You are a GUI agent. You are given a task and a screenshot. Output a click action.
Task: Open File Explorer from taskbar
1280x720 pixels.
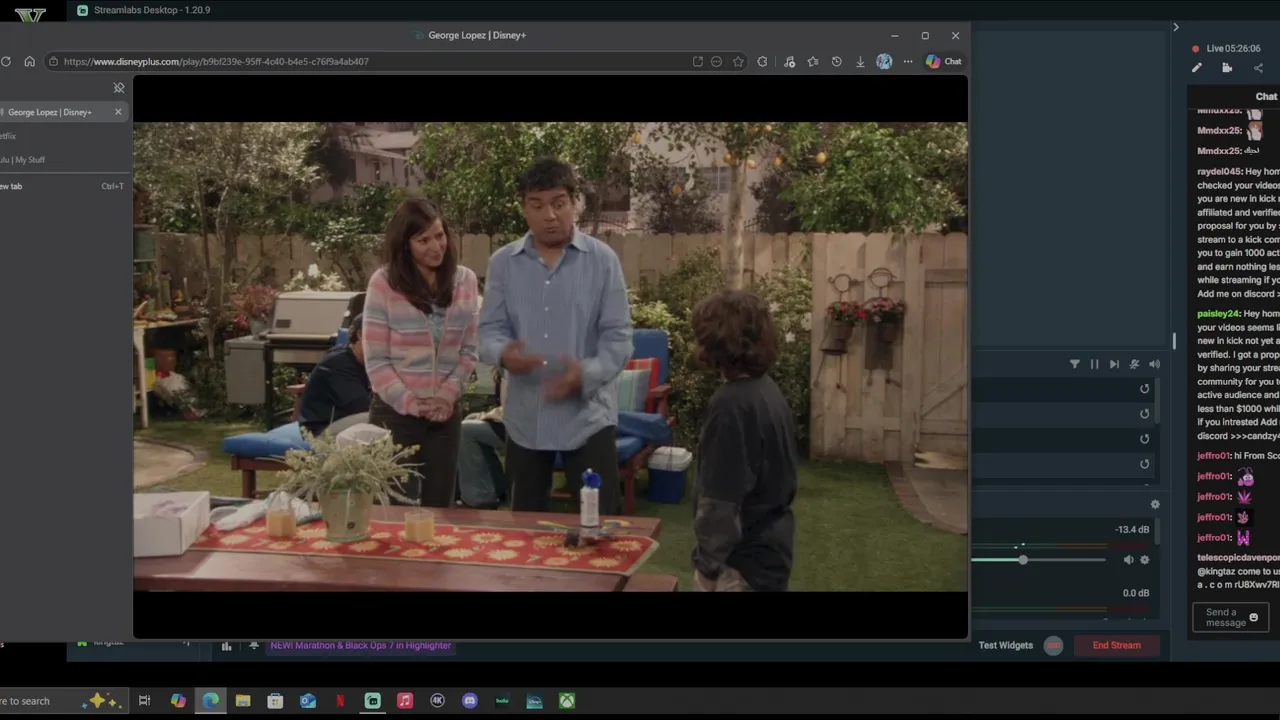tap(243, 701)
